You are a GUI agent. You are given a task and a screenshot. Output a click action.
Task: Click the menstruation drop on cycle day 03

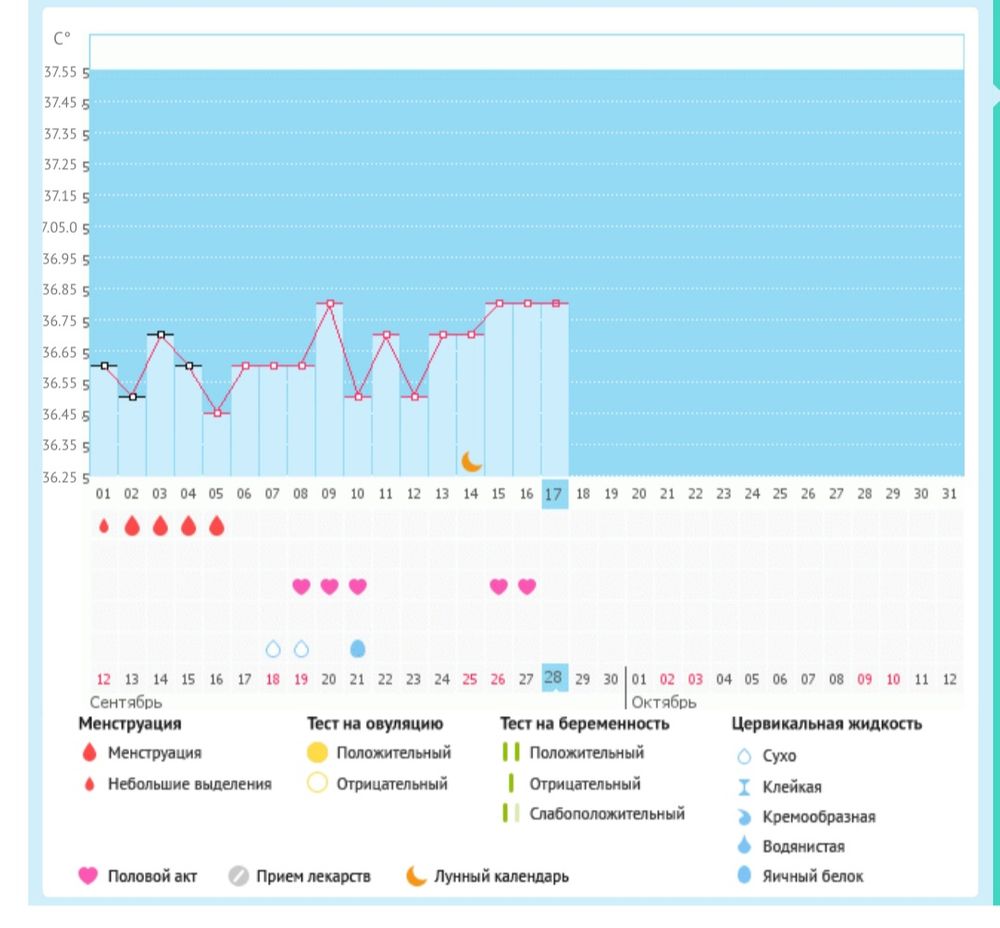(x=160, y=526)
